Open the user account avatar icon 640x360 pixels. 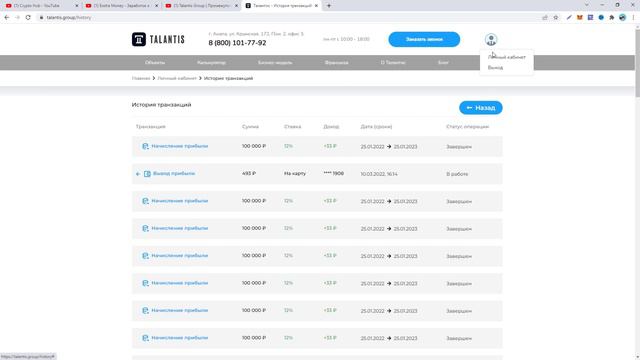point(491,40)
